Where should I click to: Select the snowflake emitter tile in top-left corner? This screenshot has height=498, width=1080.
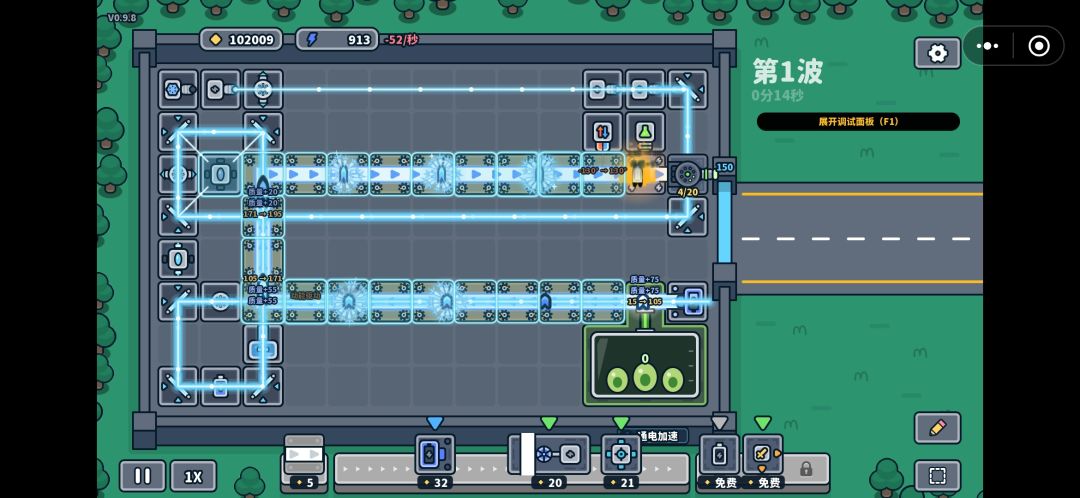(x=178, y=89)
